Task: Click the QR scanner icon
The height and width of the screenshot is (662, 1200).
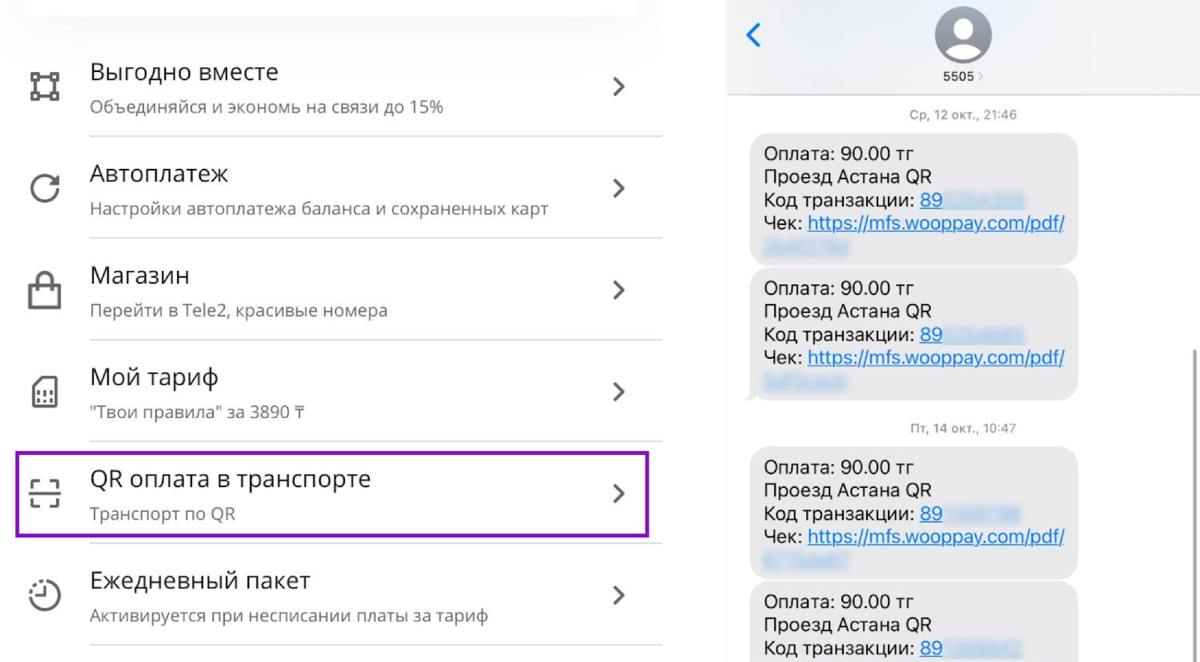Action: (45, 494)
